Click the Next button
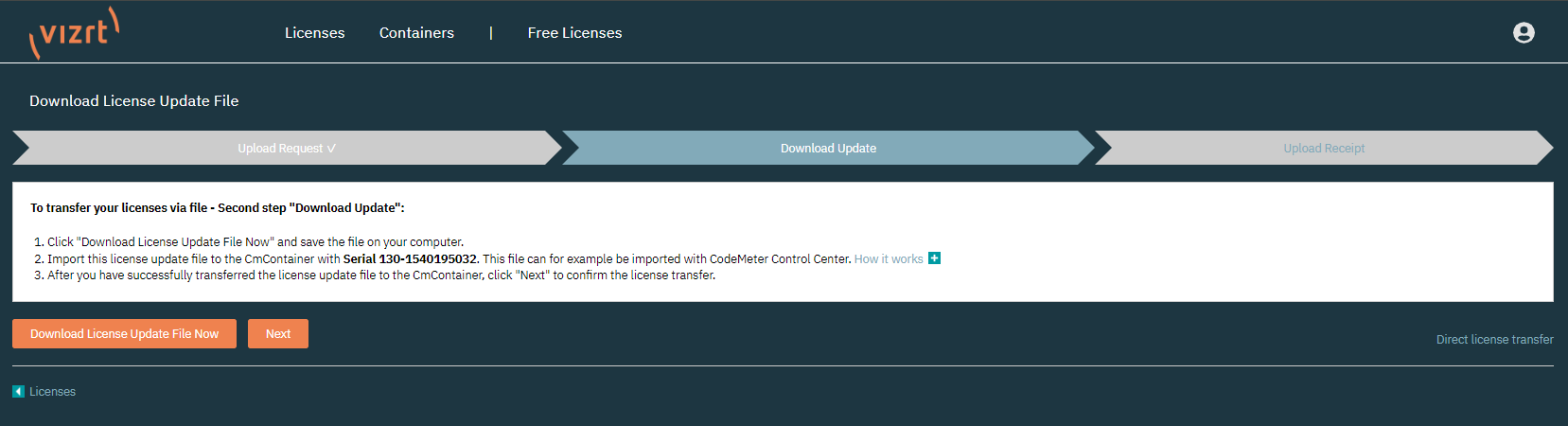 tap(278, 334)
